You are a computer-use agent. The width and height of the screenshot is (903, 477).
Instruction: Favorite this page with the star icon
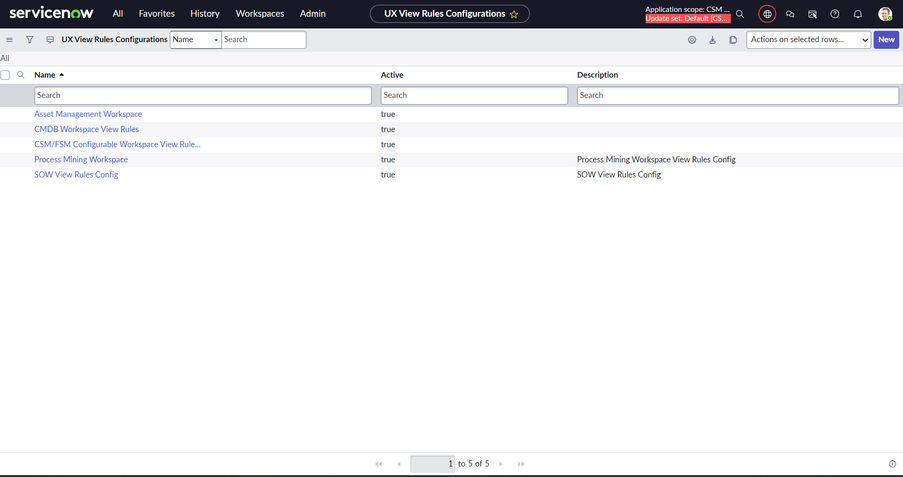(x=514, y=14)
